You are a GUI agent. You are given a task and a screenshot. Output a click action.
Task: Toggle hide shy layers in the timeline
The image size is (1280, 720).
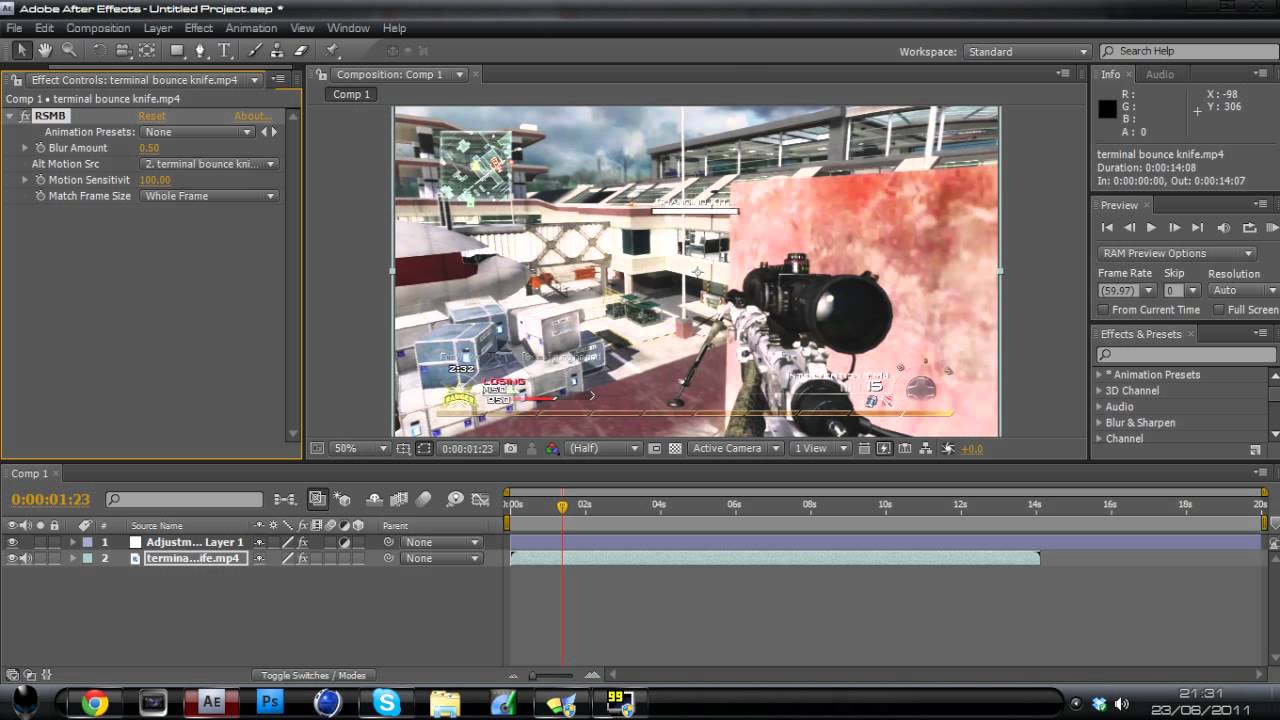tap(375, 499)
